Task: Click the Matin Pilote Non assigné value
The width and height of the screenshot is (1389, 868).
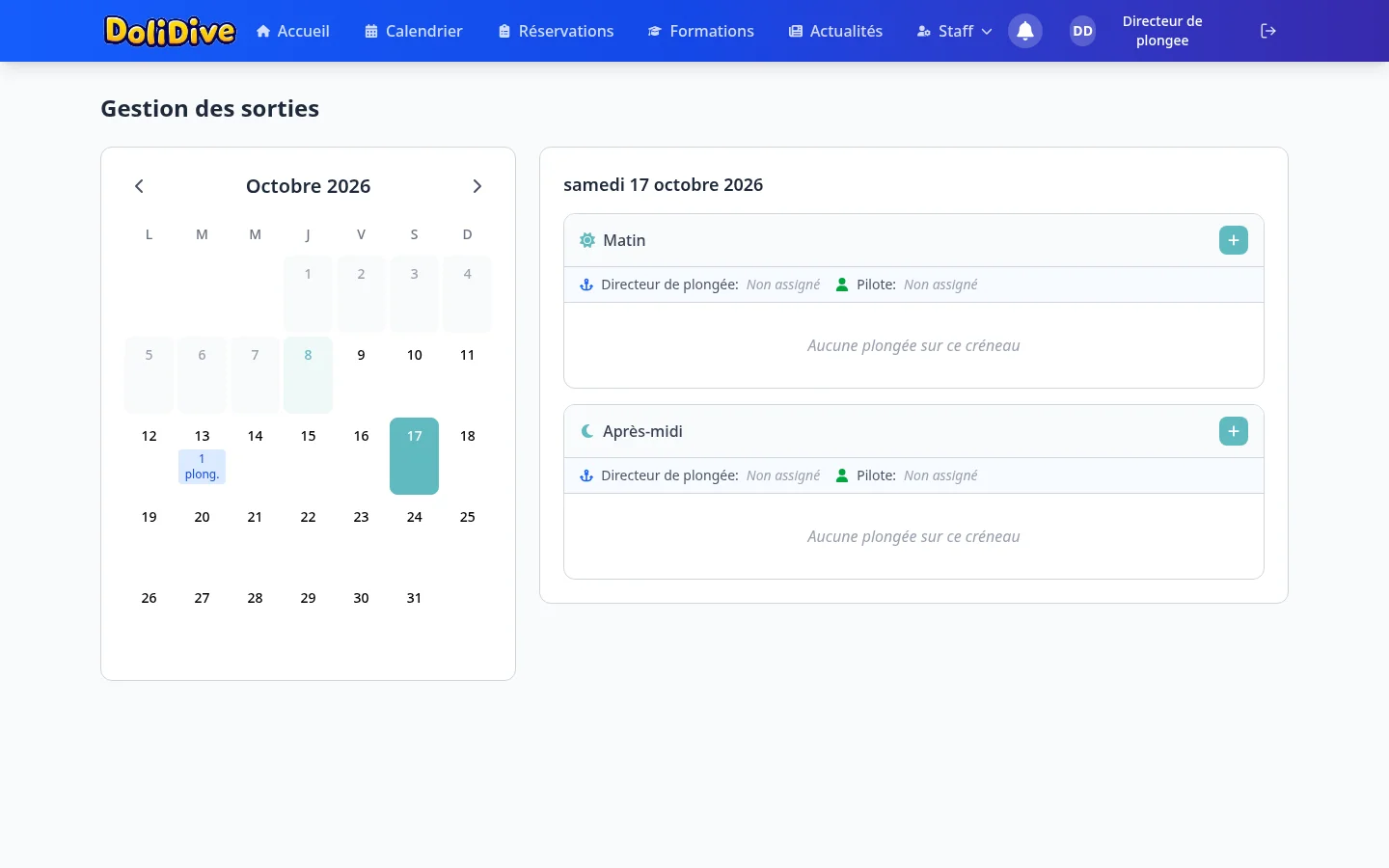Action: tap(940, 285)
